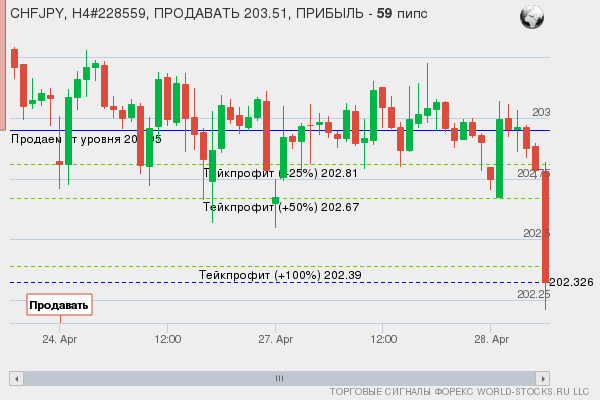Click the last large red candlestick
Viewport: 600px width, 400px height.
tap(545, 226)
